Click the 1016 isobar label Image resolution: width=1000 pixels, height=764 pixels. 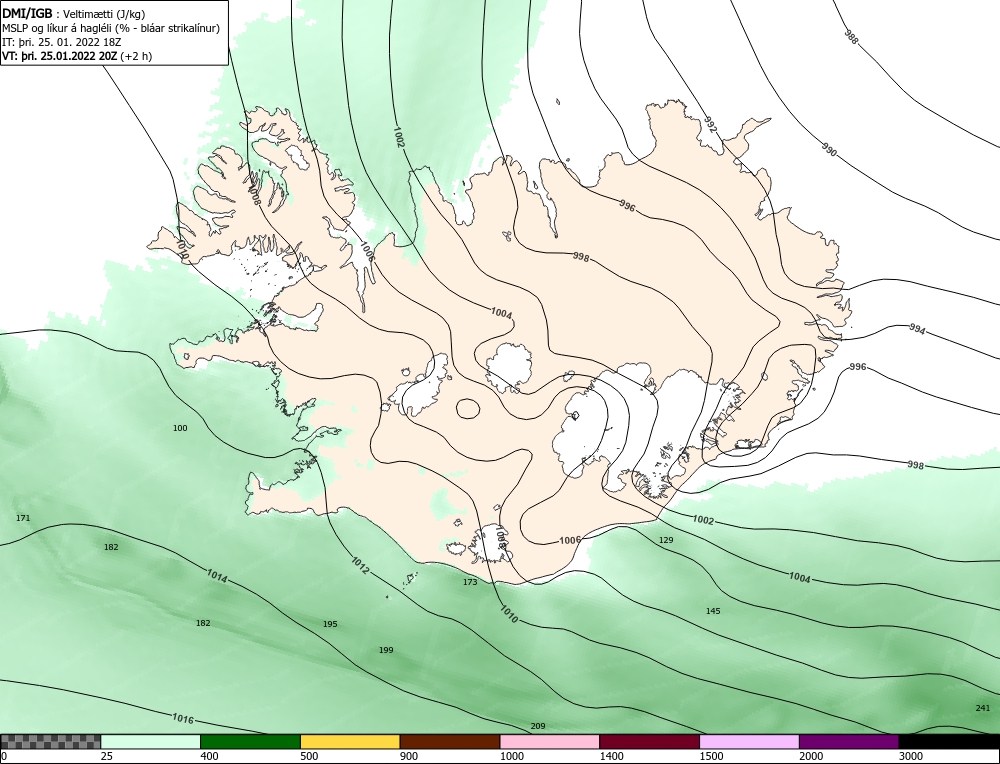coord(182,719)
